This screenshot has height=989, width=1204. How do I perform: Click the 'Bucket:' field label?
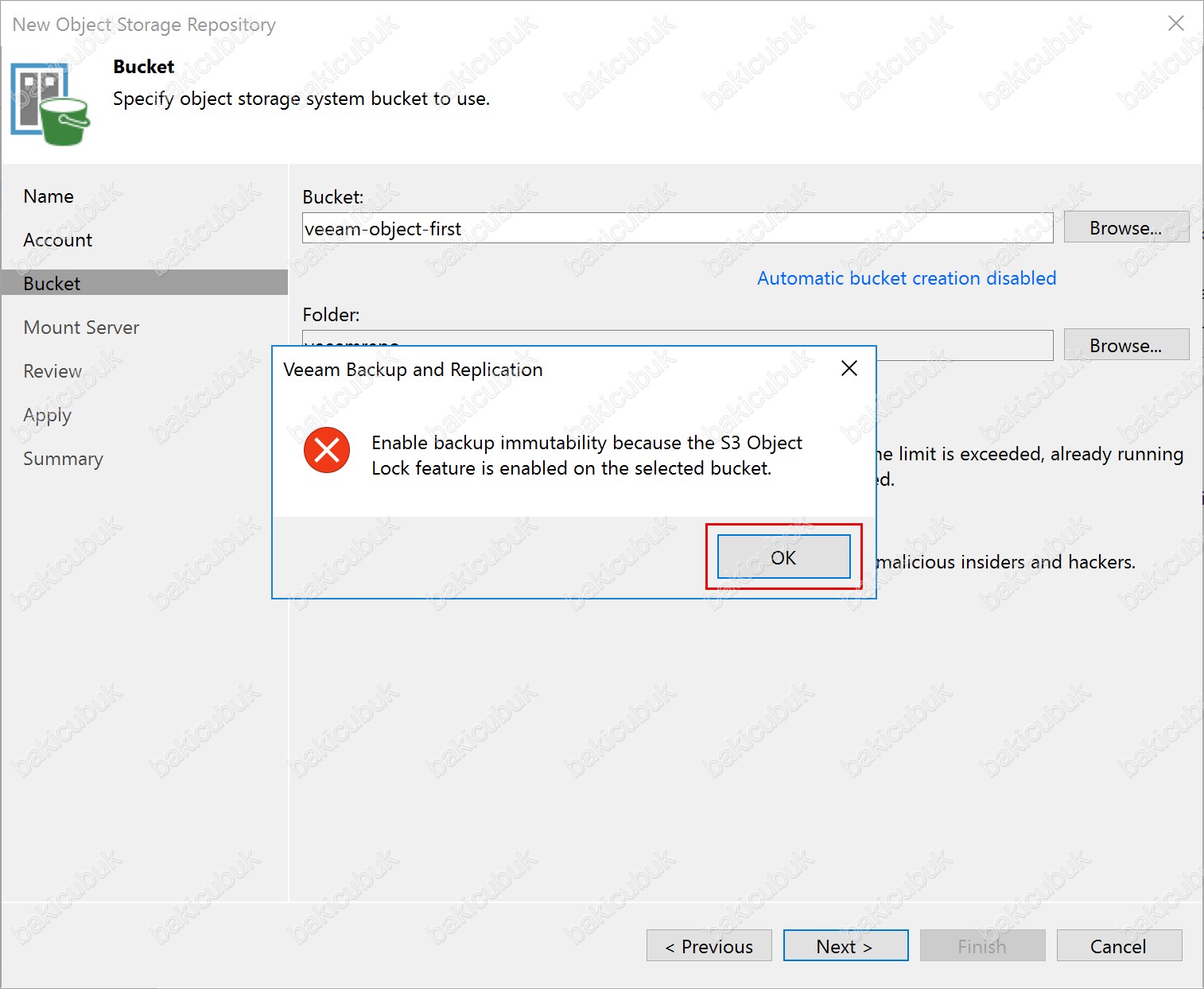click(333, 197)
